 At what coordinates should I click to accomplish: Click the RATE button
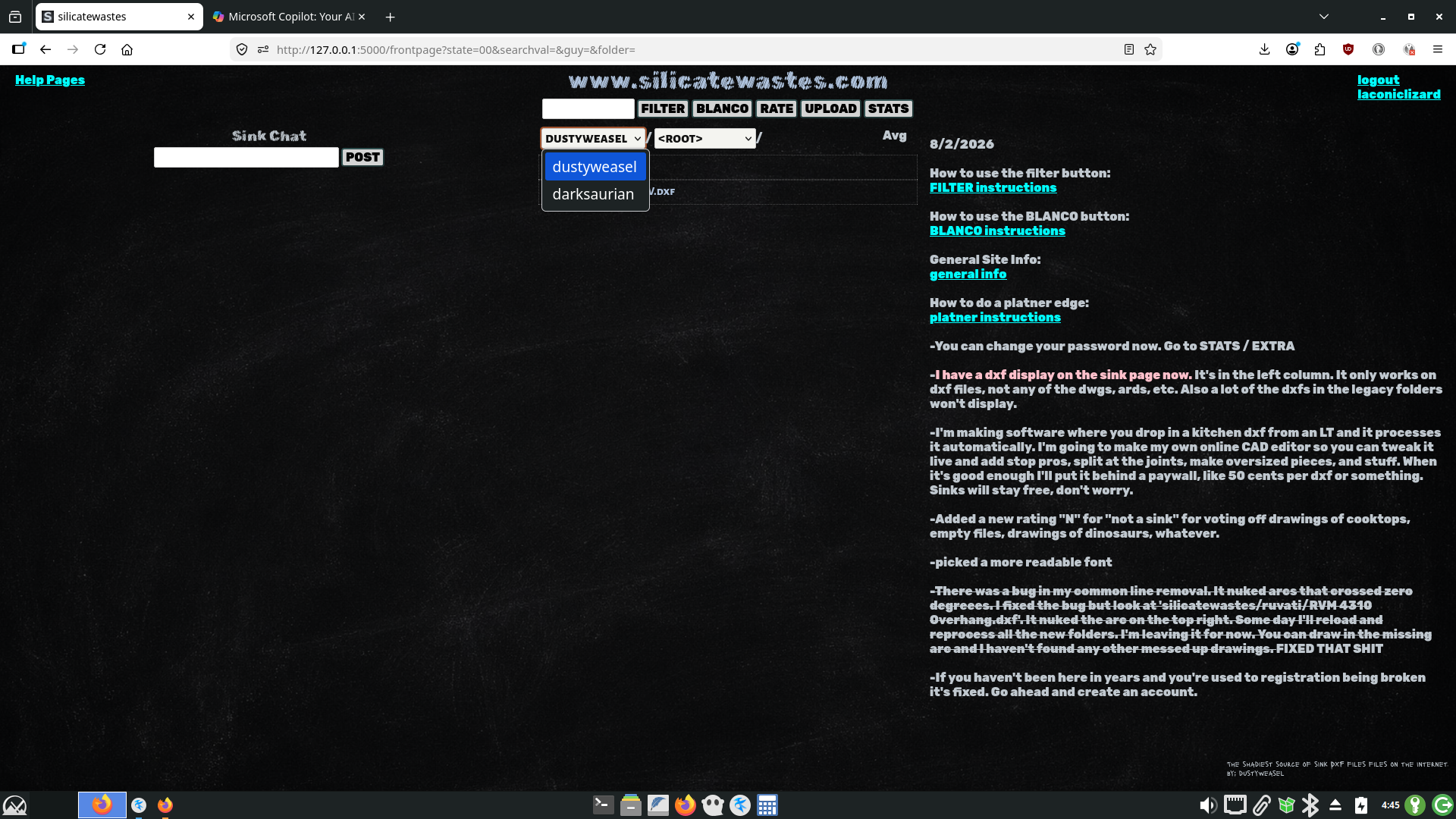(777, 108)
